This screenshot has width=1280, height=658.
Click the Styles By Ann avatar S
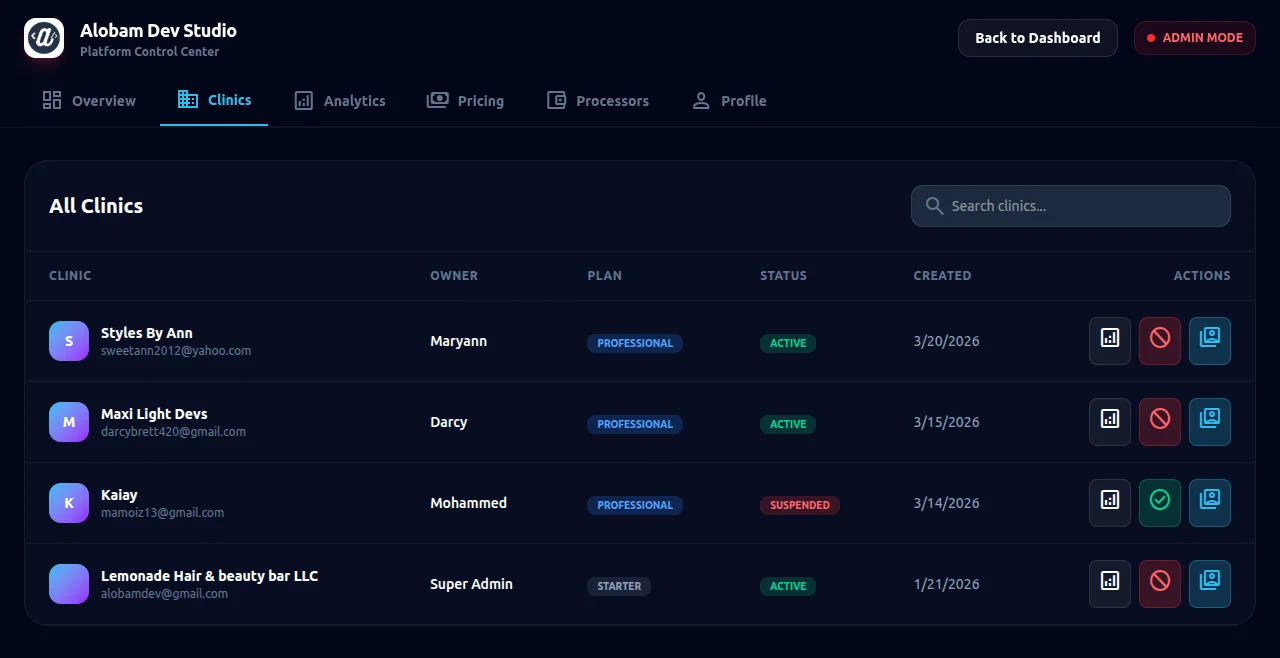pos(69,341)
